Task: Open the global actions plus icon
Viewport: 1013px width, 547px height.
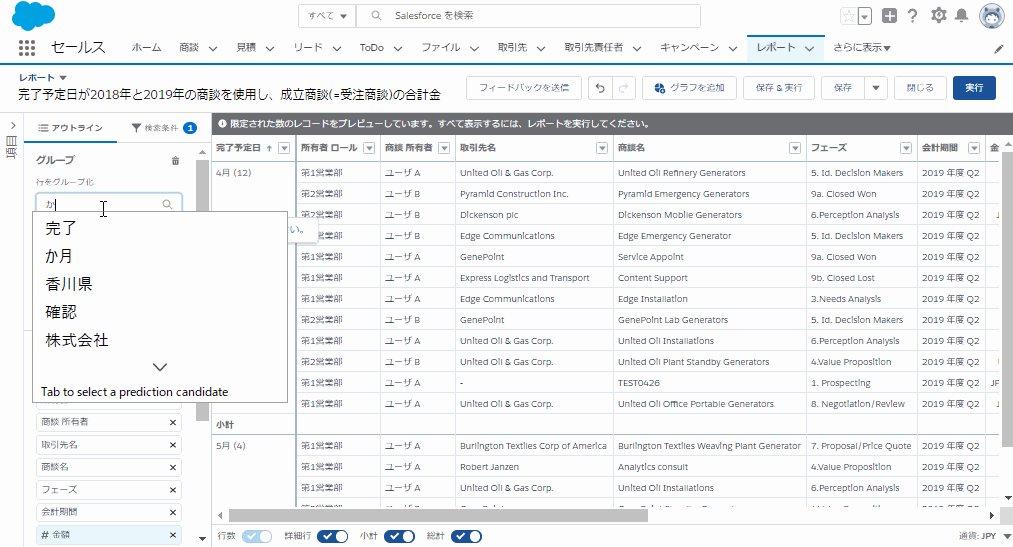Action: 889,16
